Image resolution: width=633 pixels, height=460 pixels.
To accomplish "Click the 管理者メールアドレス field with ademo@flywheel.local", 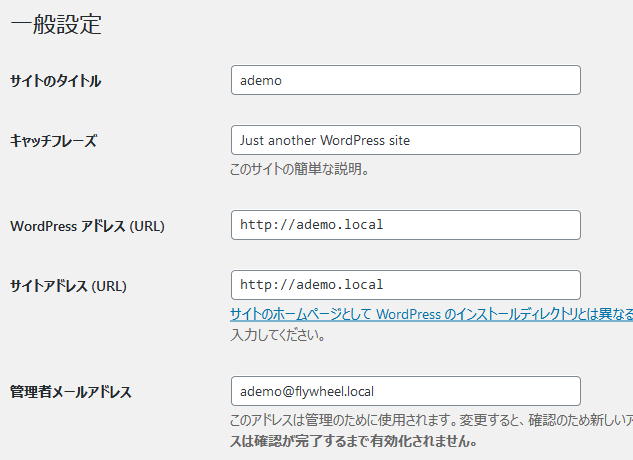I will pos(406,391).
